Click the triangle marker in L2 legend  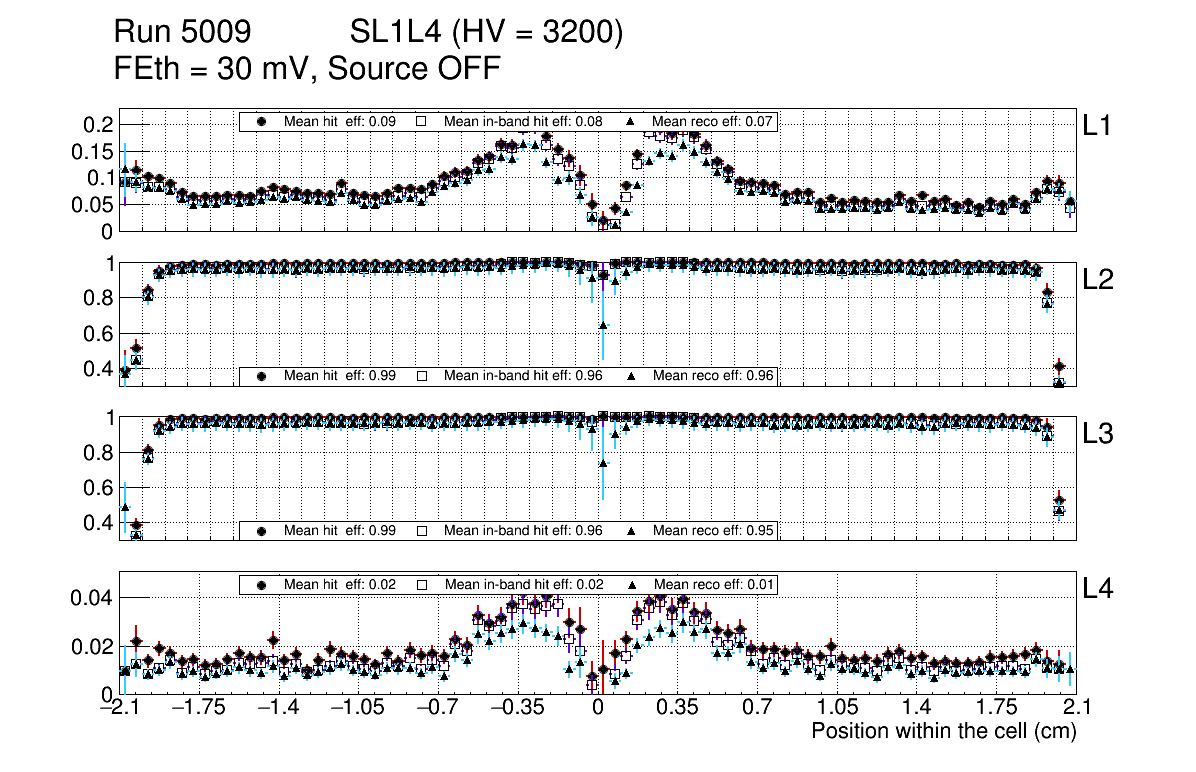tap(632, 376)
